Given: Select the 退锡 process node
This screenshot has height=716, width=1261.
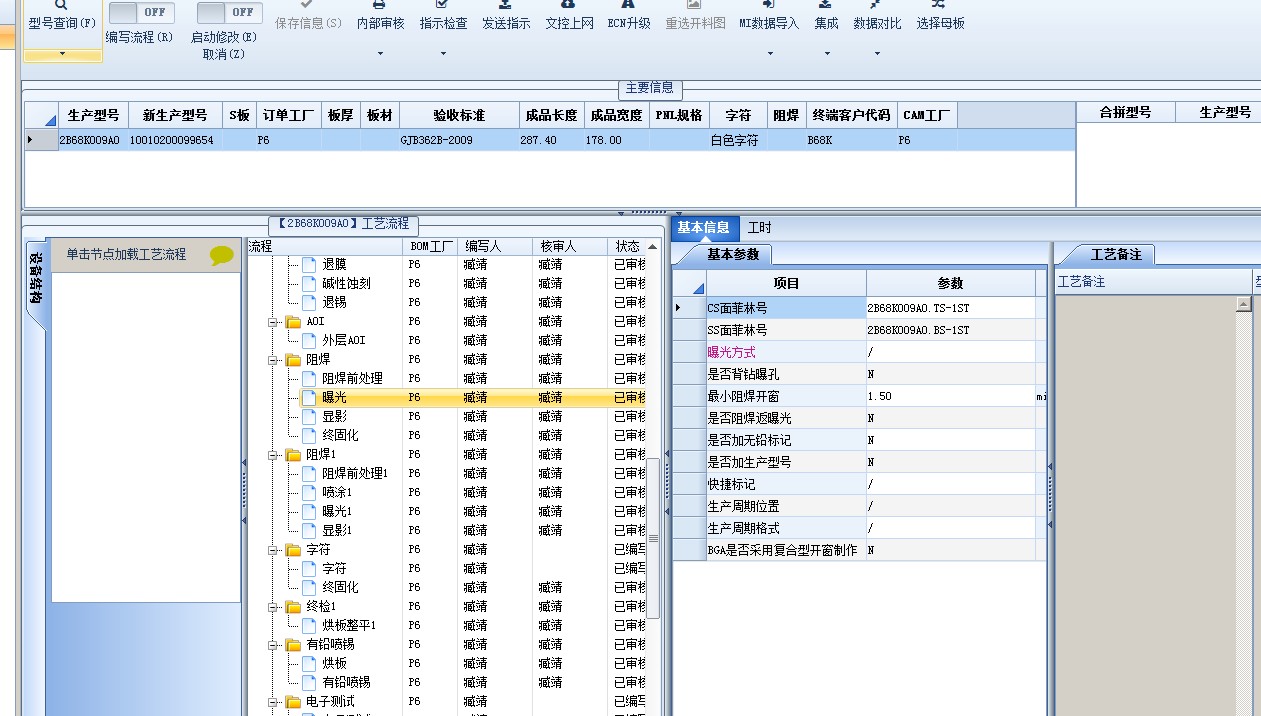Looking at the screenshot, I should click(x=334, y=303).
